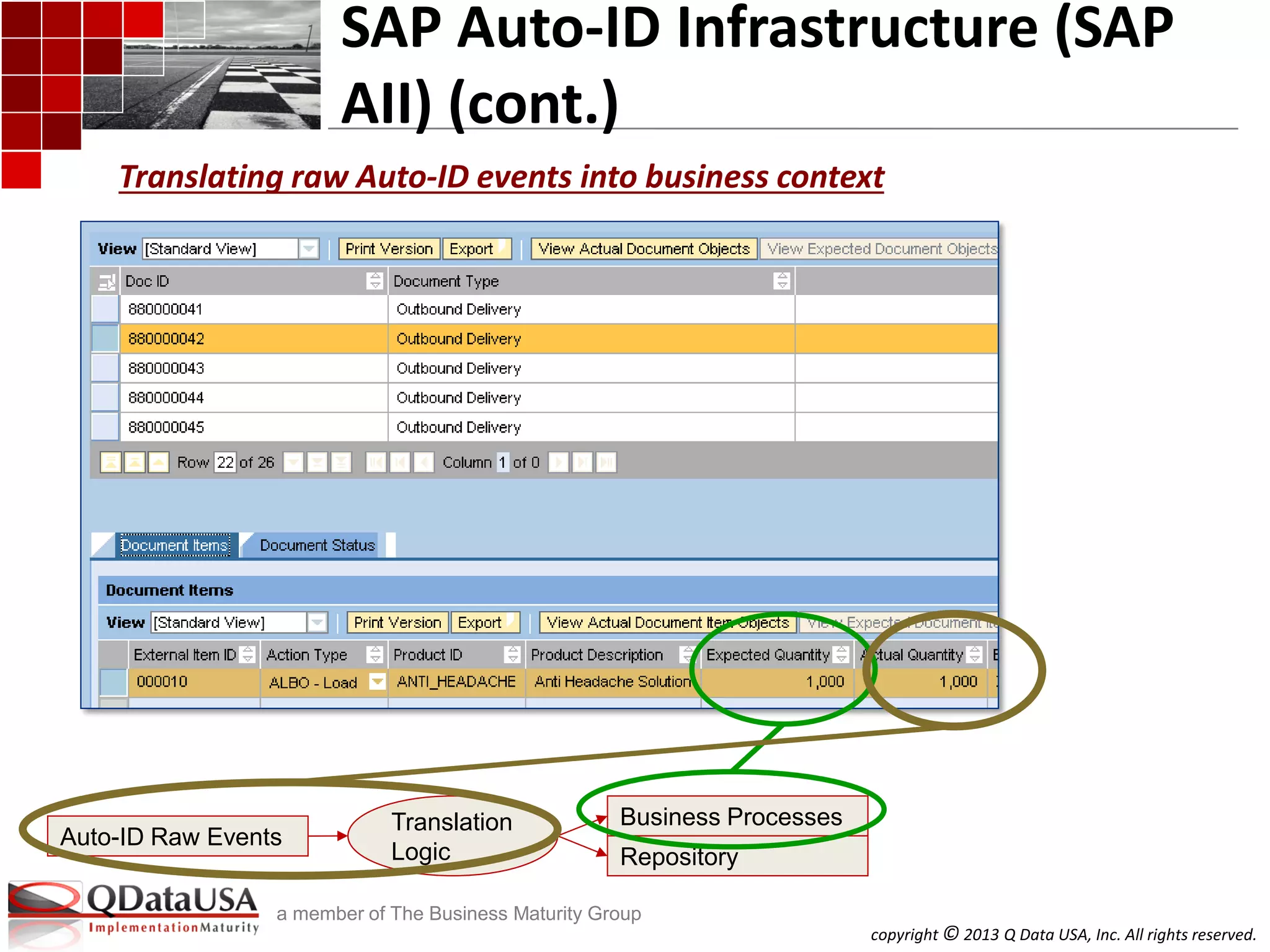Click Anti Headache Solution description cell

click(613, 682)
